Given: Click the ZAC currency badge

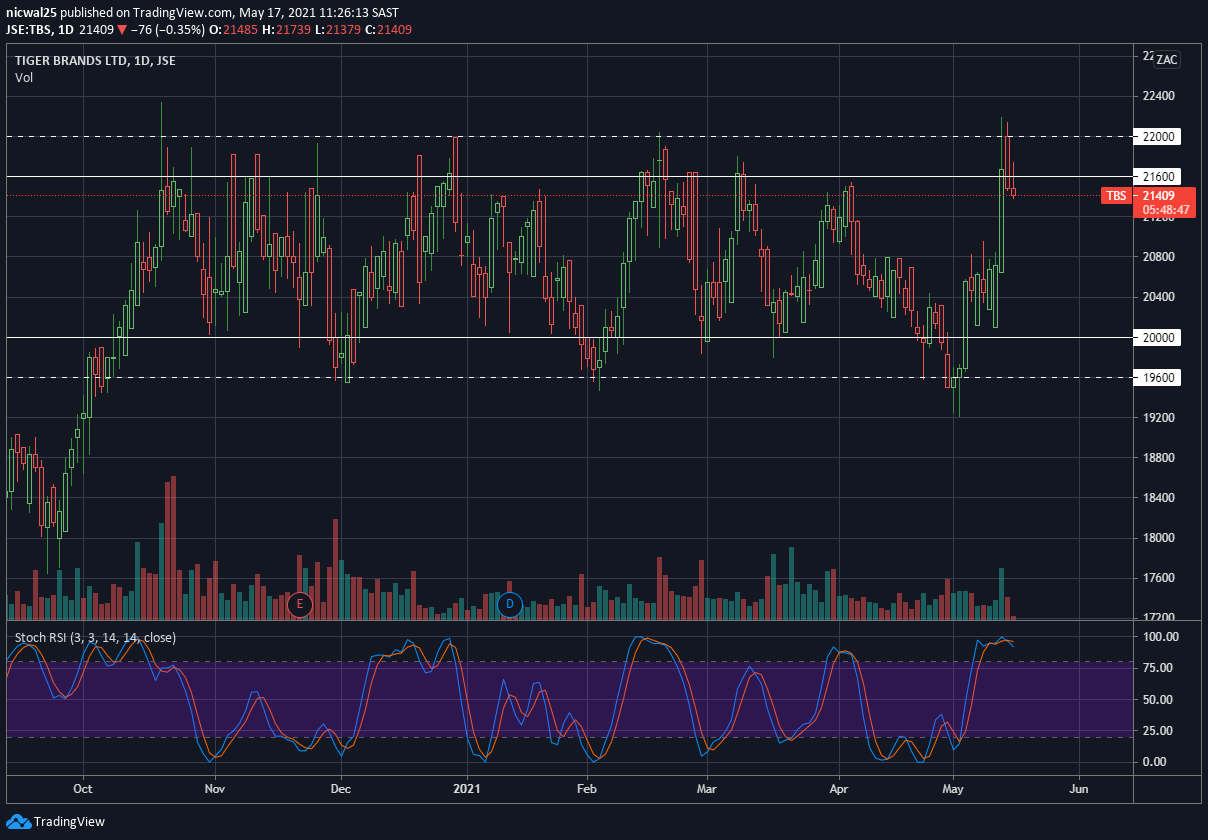Looking at the screenshot, I should click(1167, 60).
